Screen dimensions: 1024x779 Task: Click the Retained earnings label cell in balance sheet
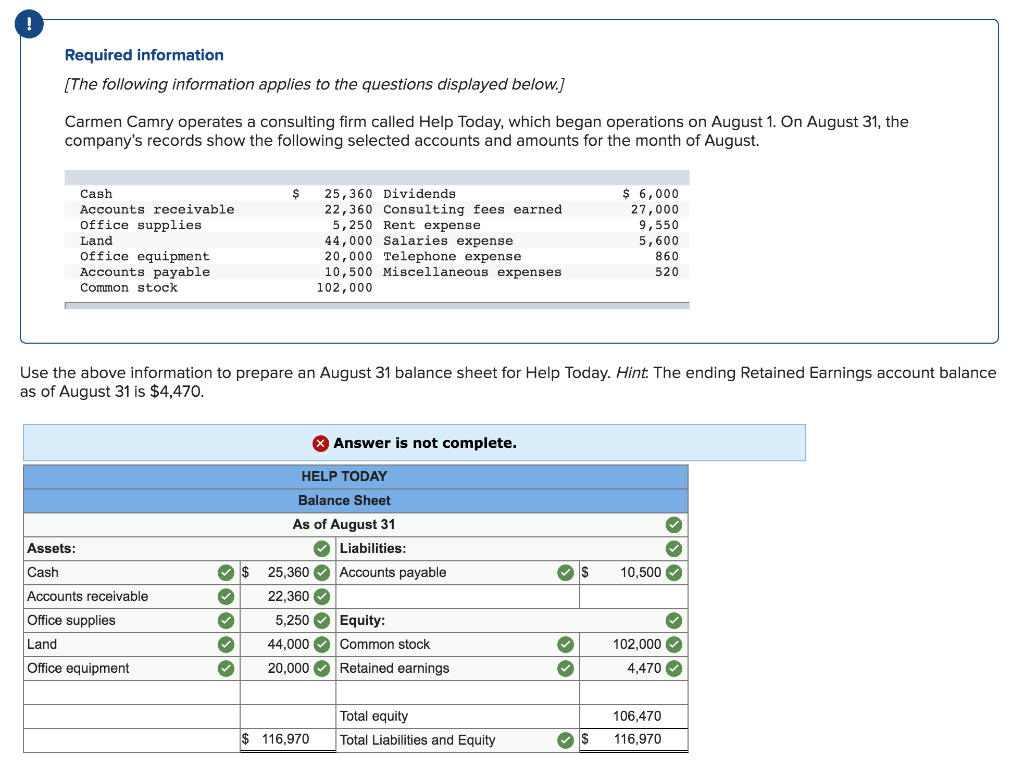pyautogui.click(x=457, y=669)
